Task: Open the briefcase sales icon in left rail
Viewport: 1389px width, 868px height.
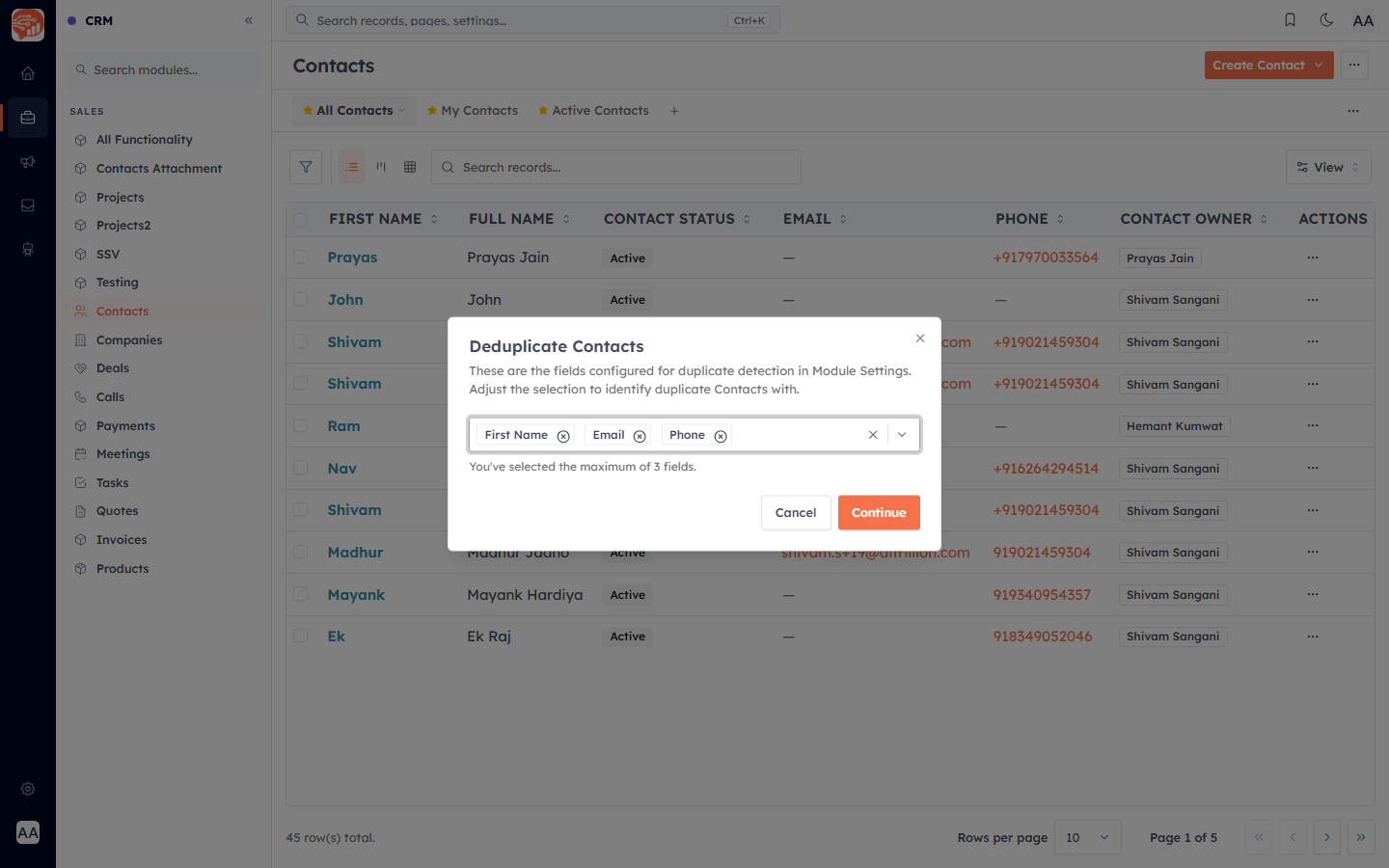Action: tap(28, 118)
